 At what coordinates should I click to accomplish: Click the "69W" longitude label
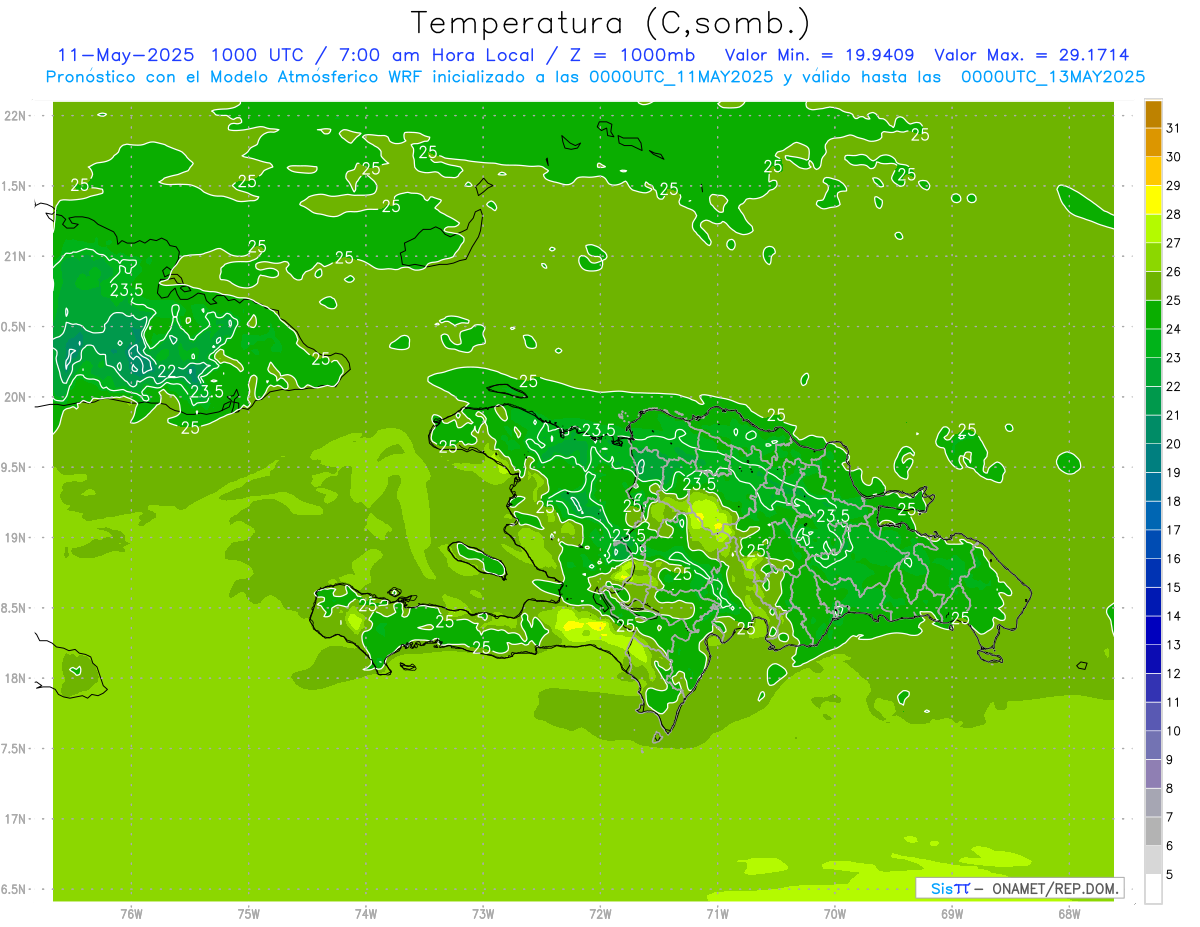[952, 914]
